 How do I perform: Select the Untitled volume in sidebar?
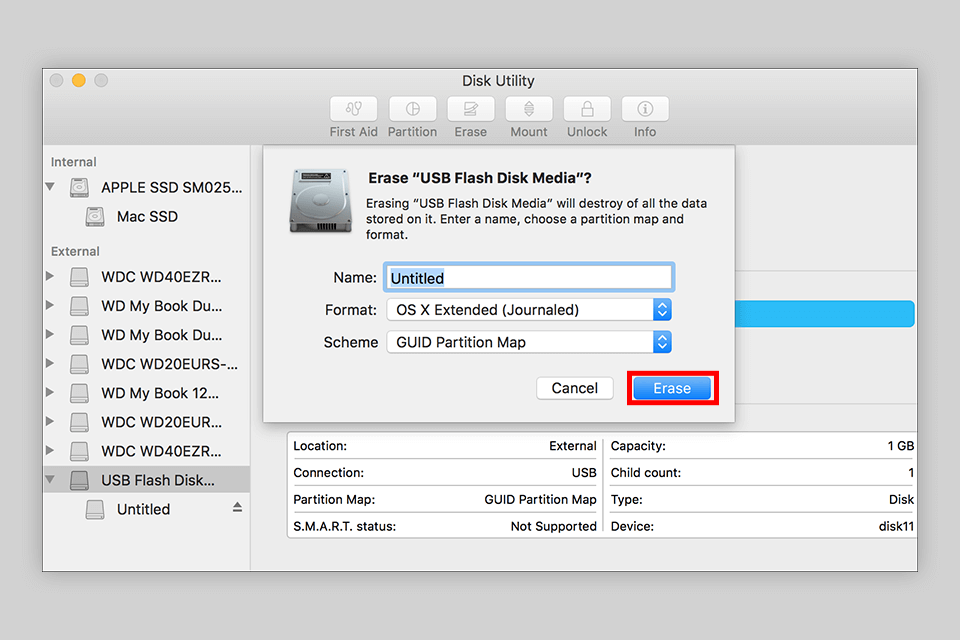[x=143, y=509]
